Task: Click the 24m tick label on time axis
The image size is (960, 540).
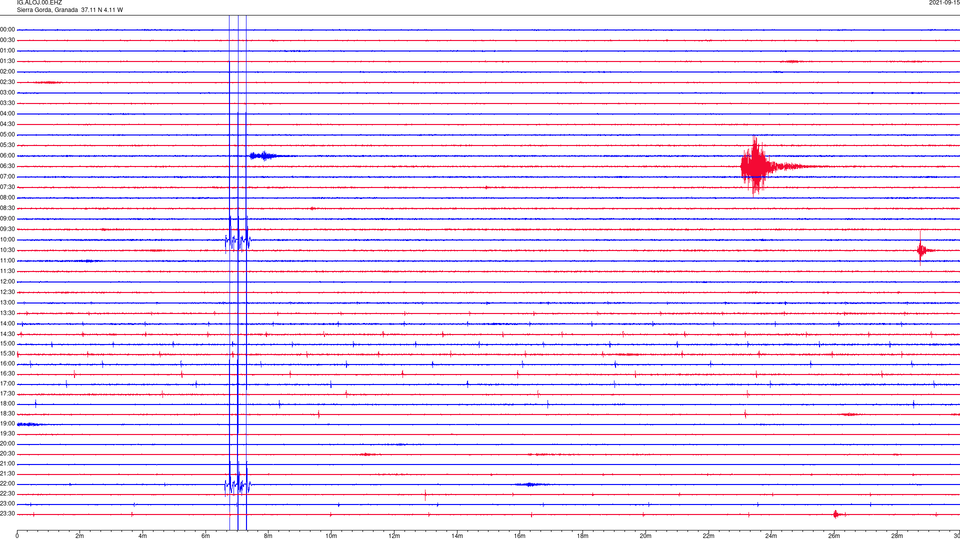Action: [x=771, y=536]
